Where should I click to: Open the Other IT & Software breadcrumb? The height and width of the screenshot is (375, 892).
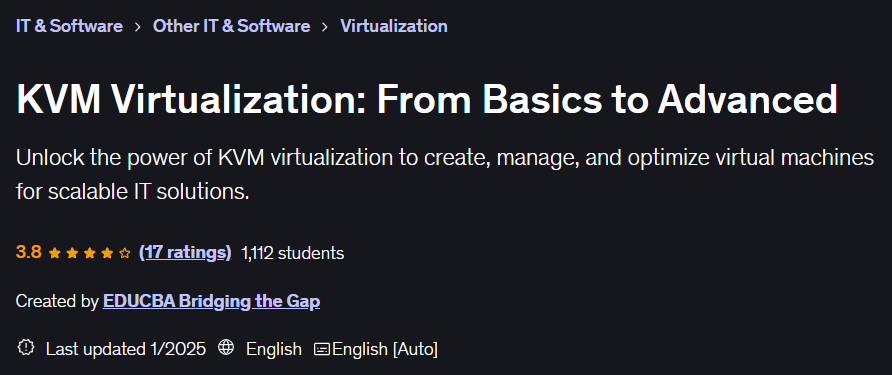[x=232, y=26]
